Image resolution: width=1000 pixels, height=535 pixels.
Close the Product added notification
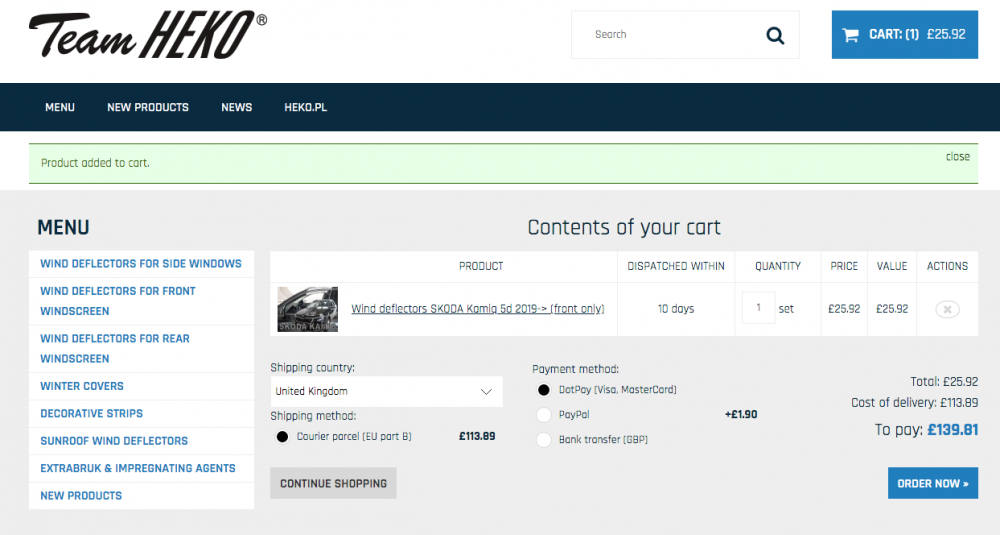[957, 157]
